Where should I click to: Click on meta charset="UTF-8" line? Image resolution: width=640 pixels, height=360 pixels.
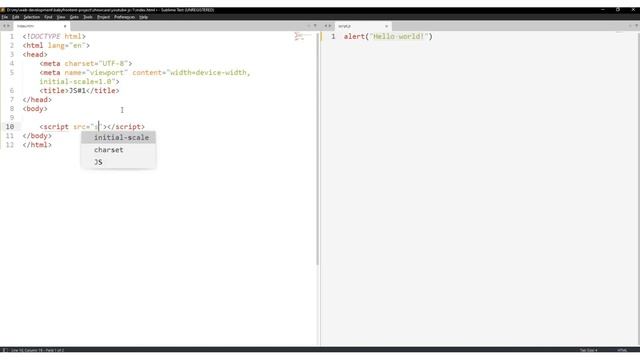[86, 63]
